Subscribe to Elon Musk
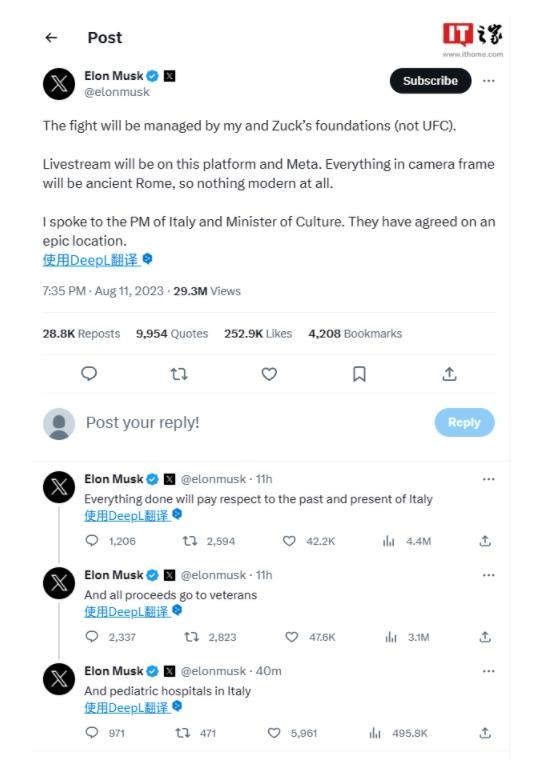 click(x=430, y=81)
